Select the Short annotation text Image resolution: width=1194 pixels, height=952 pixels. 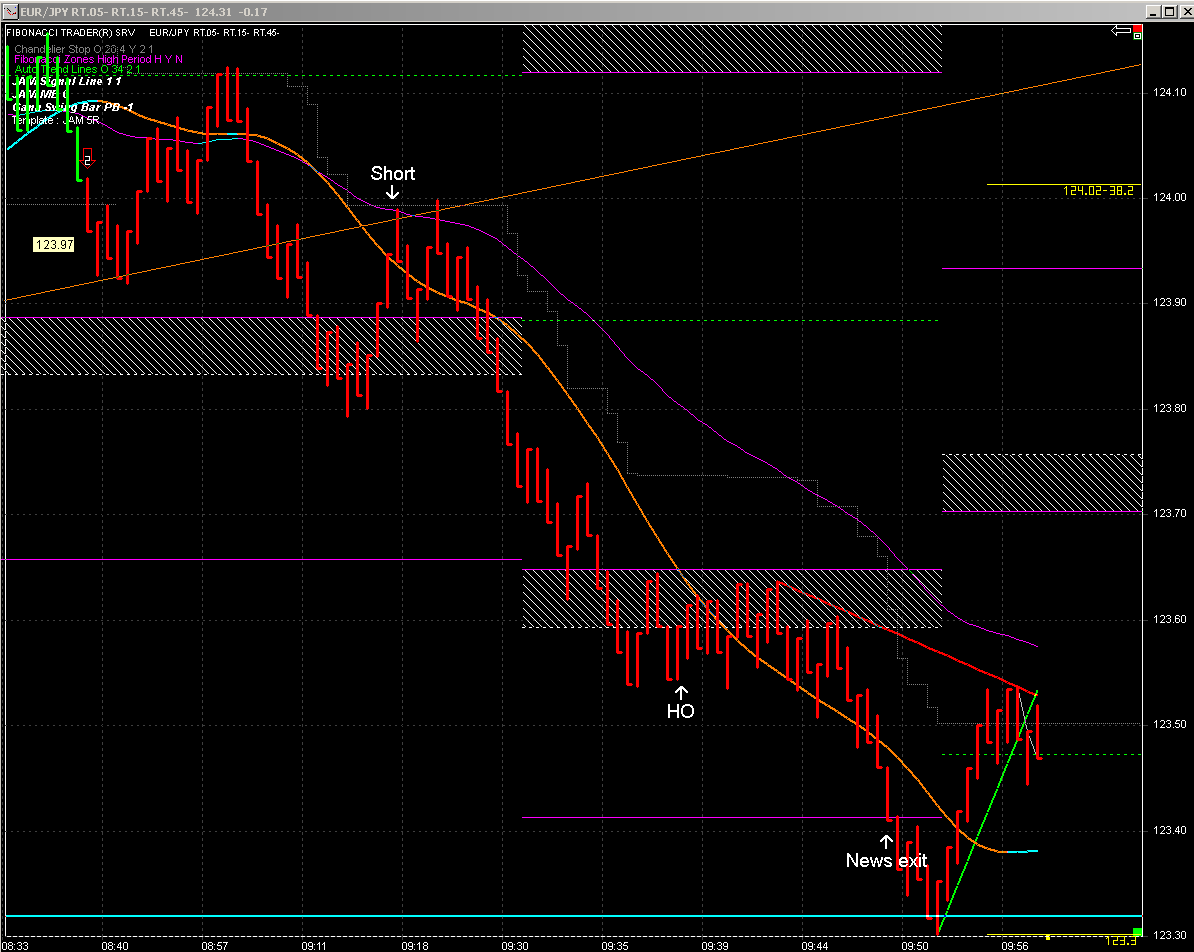pos(393,173)
